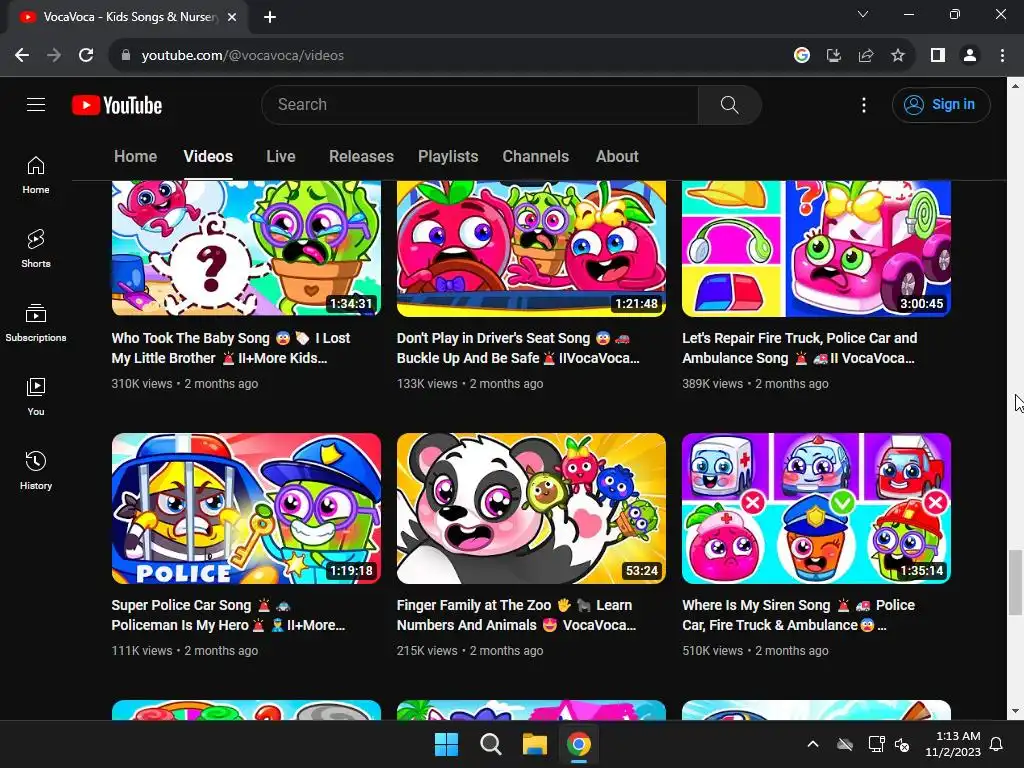Screen dimensions: 1024x768
Task: Click the Google icon in address bar
Action: click(801, 56)
